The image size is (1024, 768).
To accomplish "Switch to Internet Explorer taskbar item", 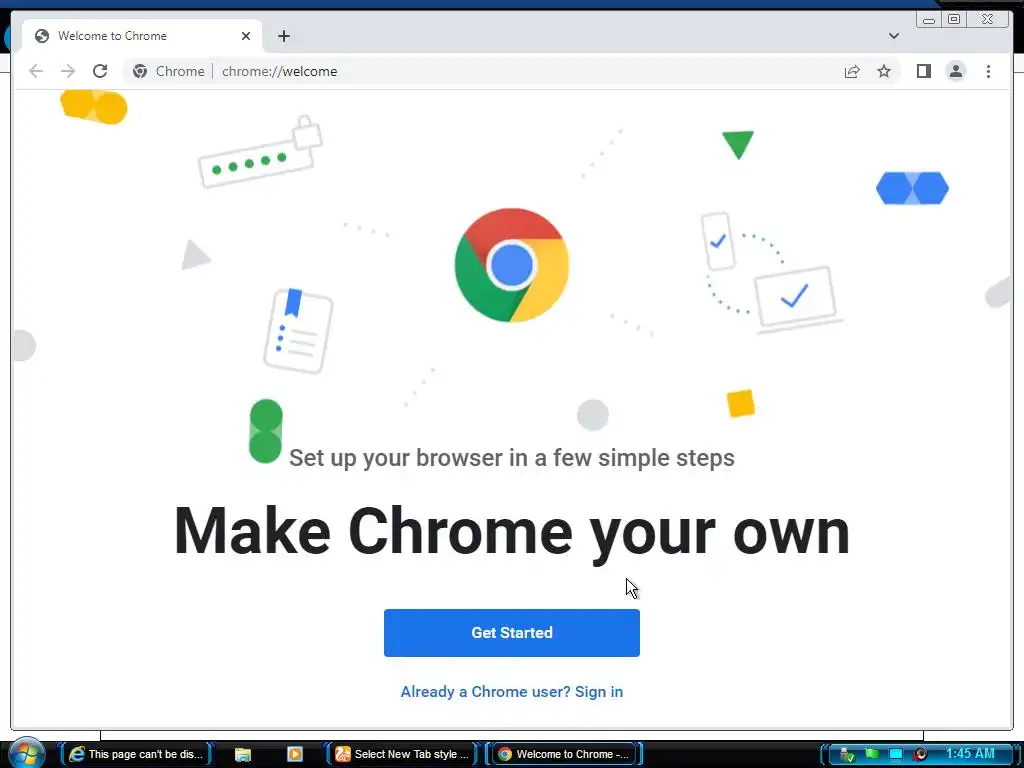I will pyautogui.click(x=136, y=754).
